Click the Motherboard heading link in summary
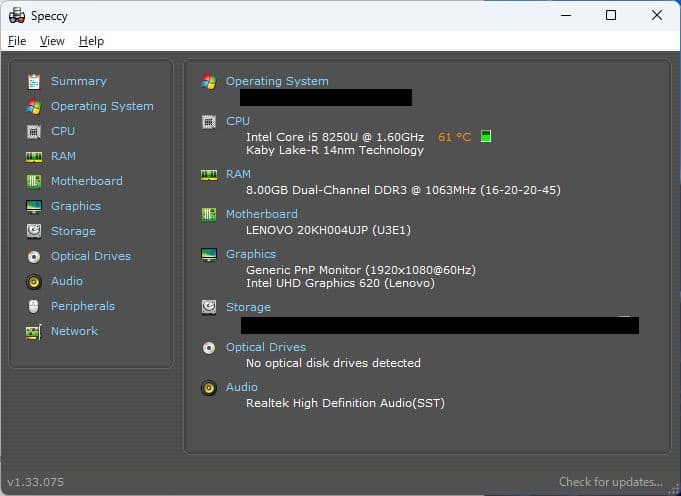 [262, 214]
